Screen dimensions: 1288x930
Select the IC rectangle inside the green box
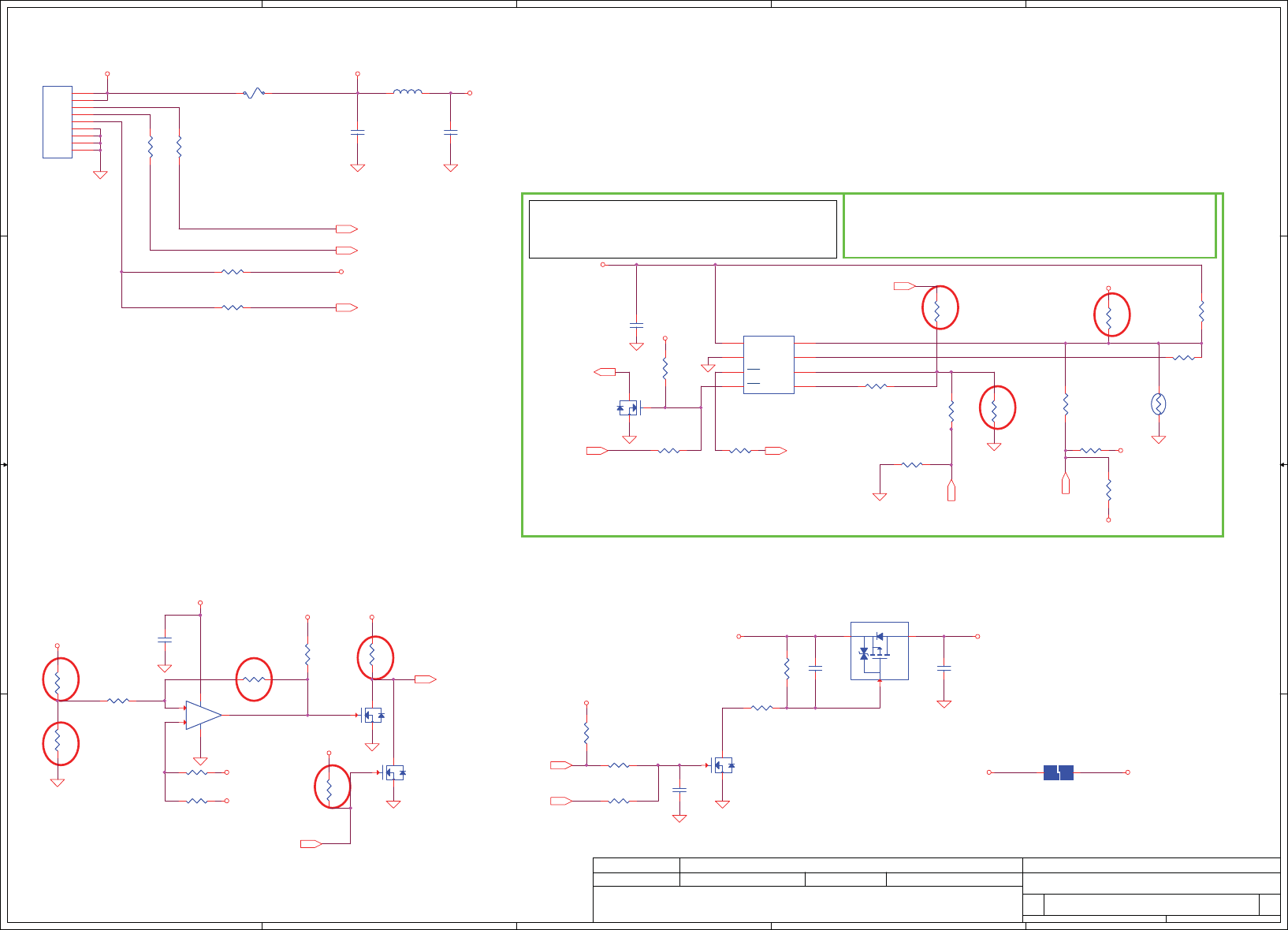click(x=769, y=364)
